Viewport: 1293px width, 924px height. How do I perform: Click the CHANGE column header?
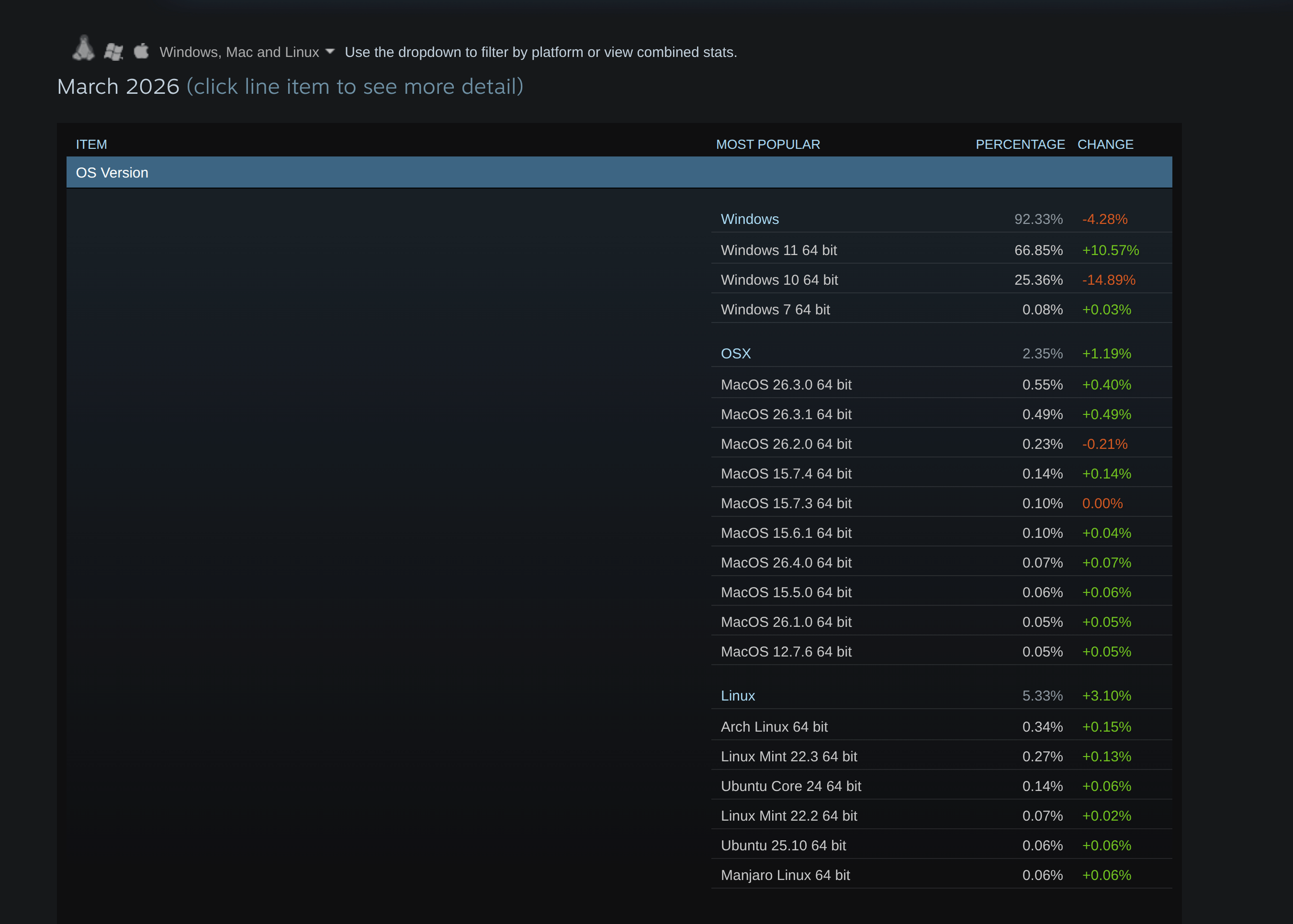[x=1105, y=145]
